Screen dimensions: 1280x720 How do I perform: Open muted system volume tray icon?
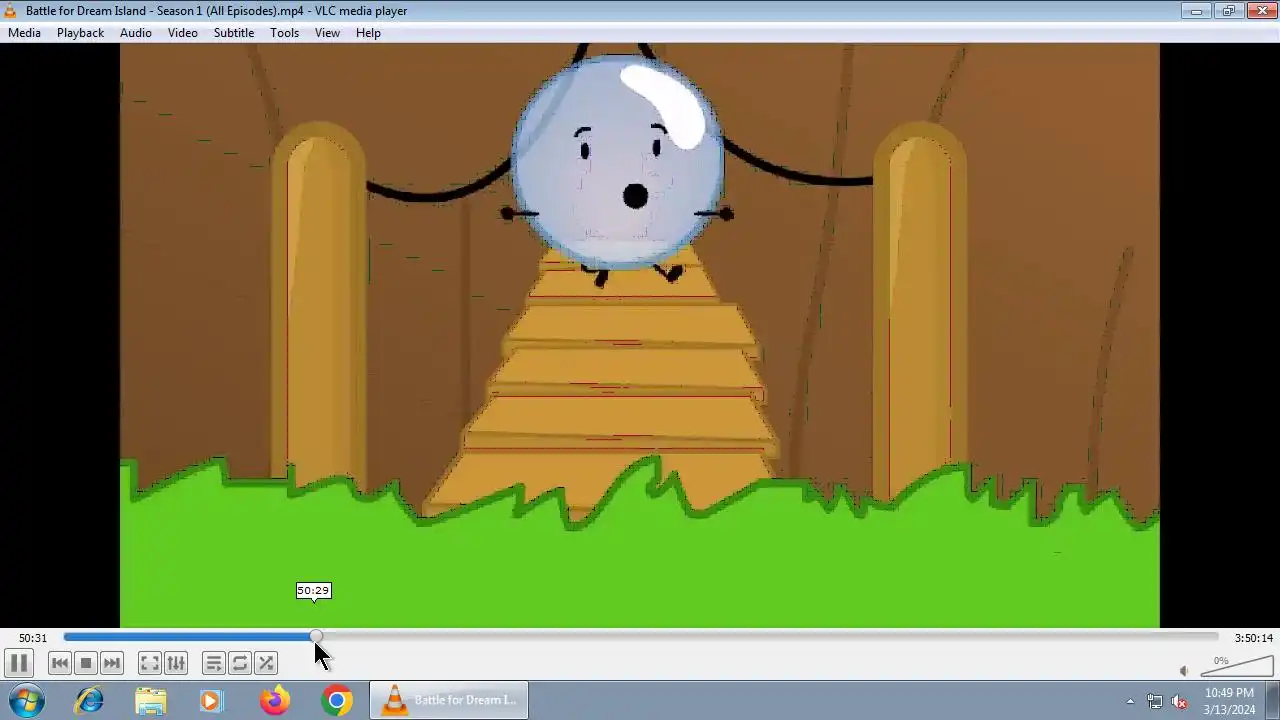point(1179,701)
